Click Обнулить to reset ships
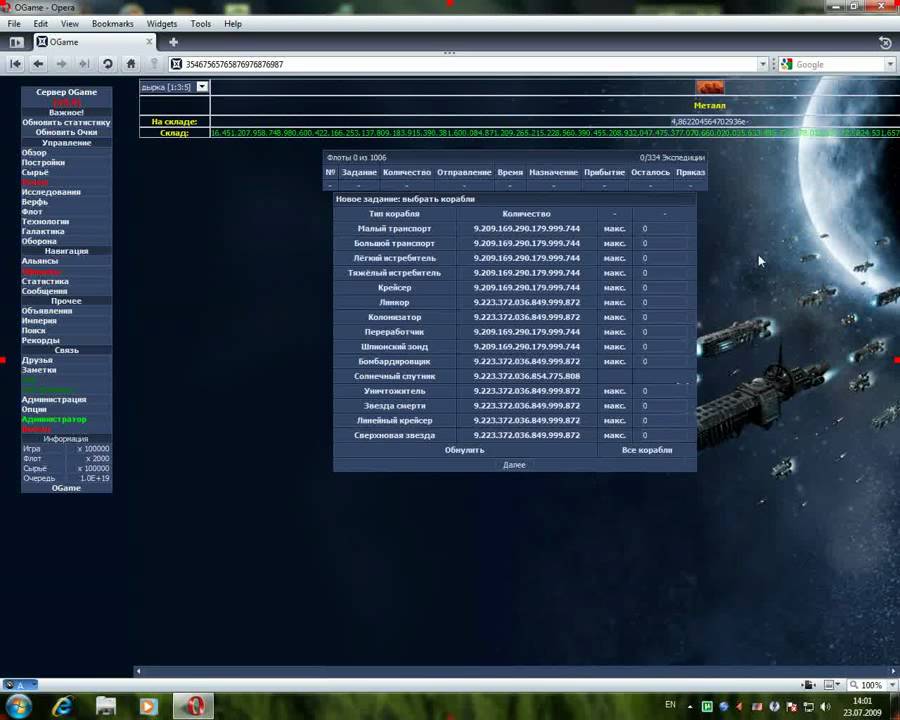Viewport: 900px width, 720px height. pos(464,450)
